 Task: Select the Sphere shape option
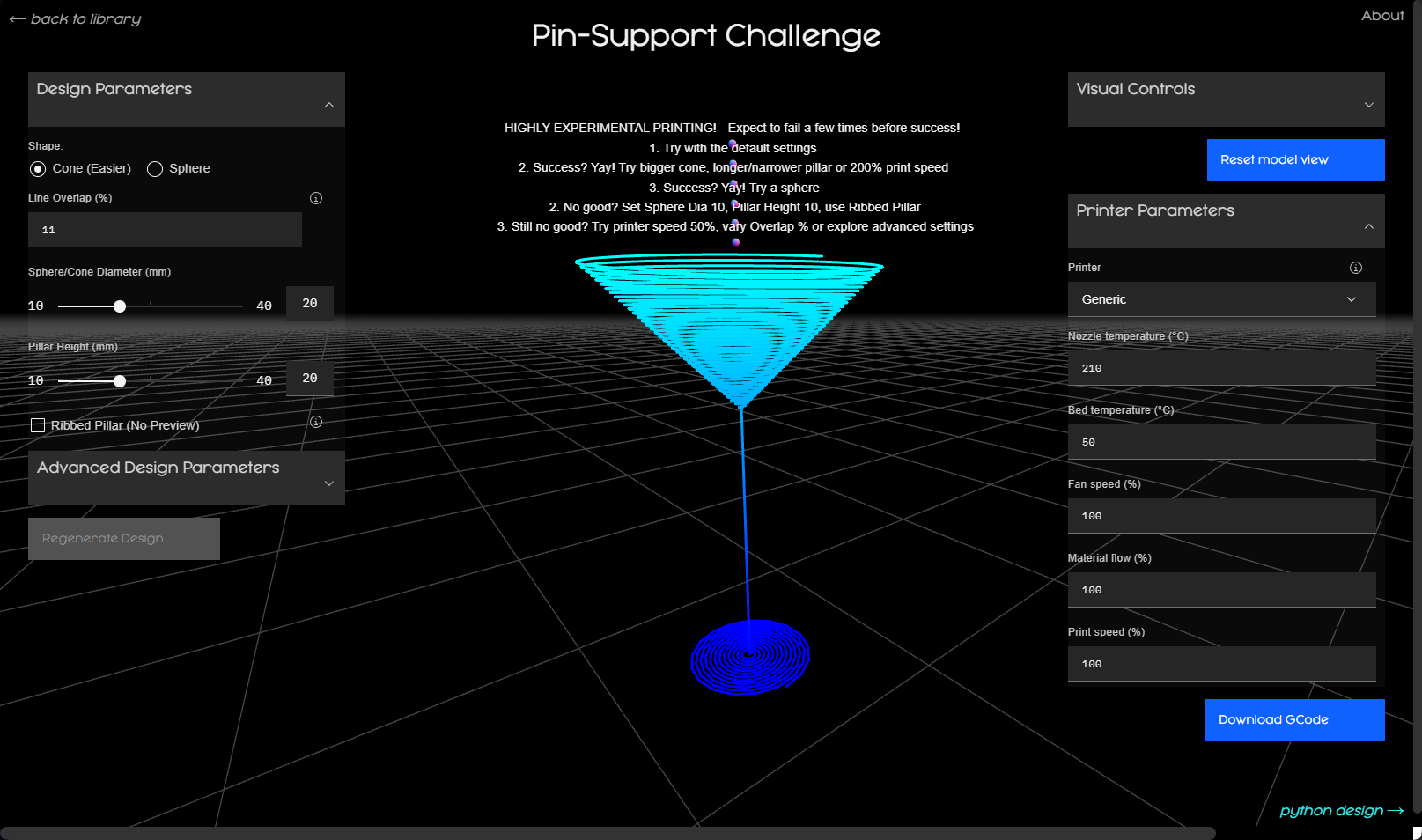click(155, 169)
